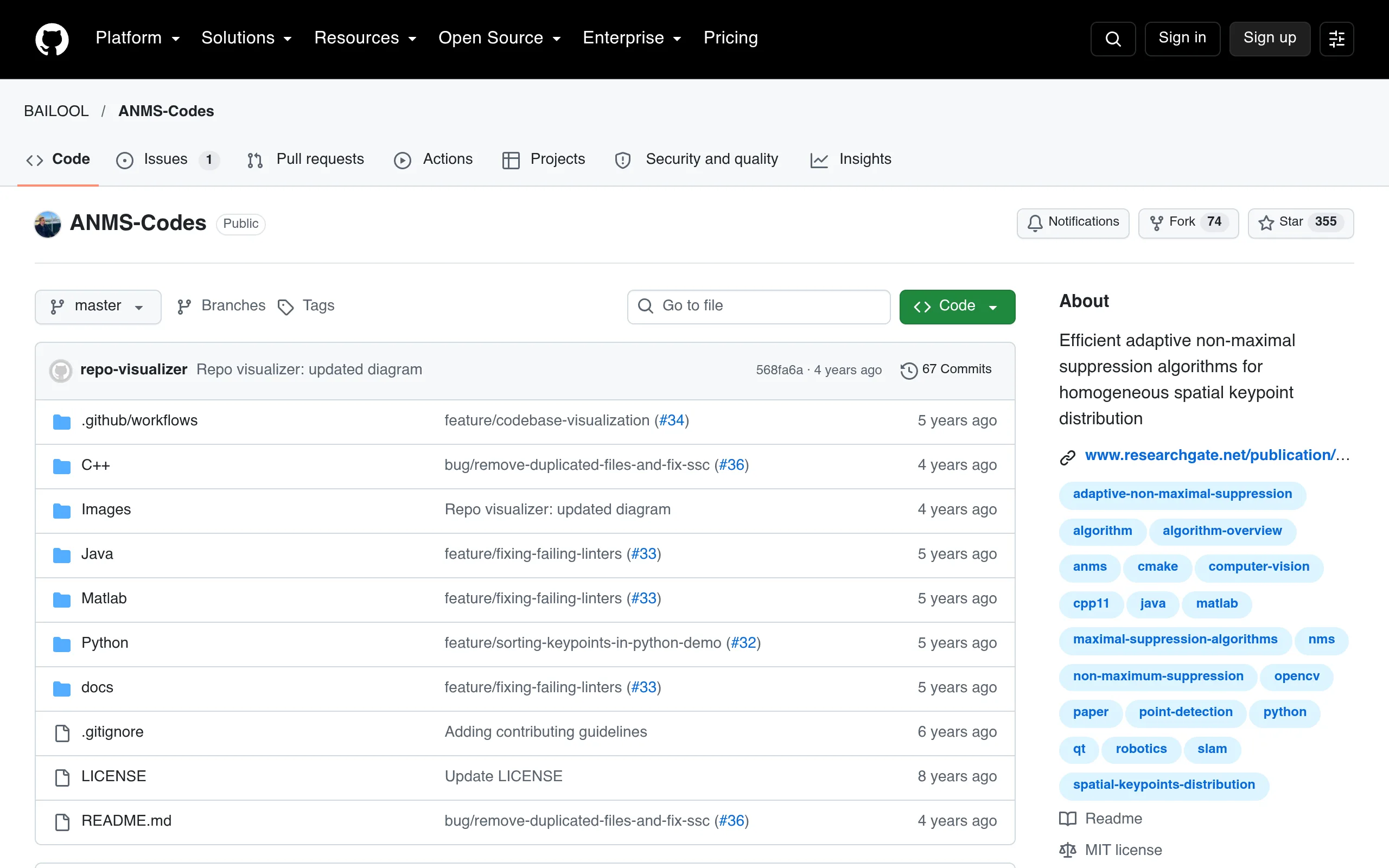The image size is (1389, 868).
Task: Expand the Resources menu
Action: click(365, 38)
